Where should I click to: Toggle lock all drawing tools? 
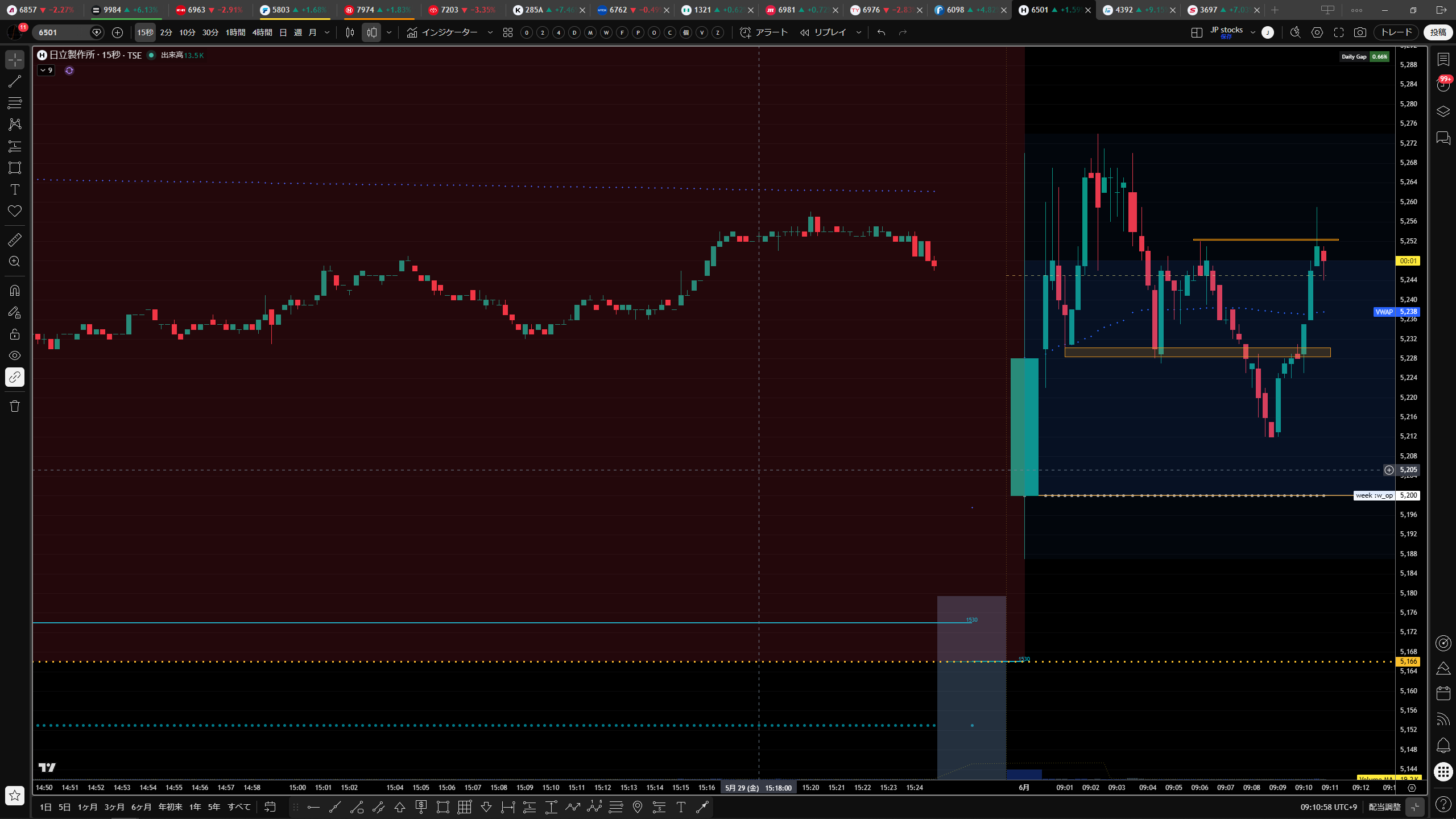[15, 334]
